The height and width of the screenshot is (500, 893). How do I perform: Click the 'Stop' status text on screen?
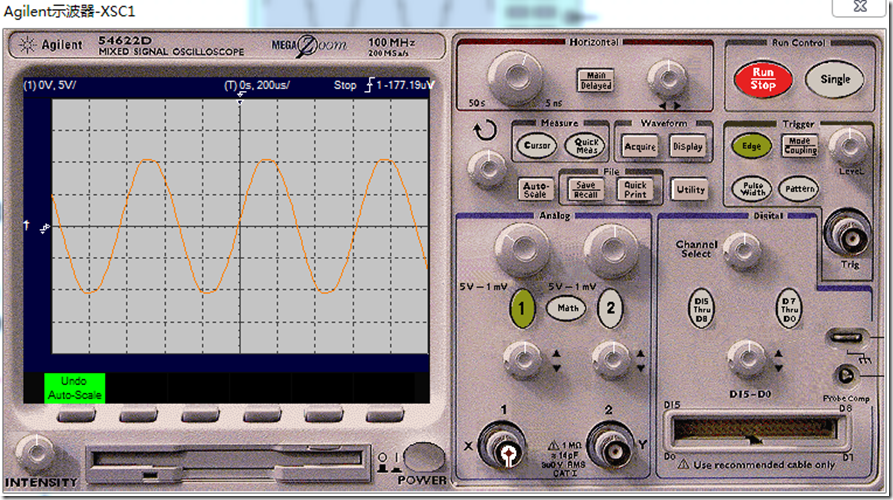[345, 85]
